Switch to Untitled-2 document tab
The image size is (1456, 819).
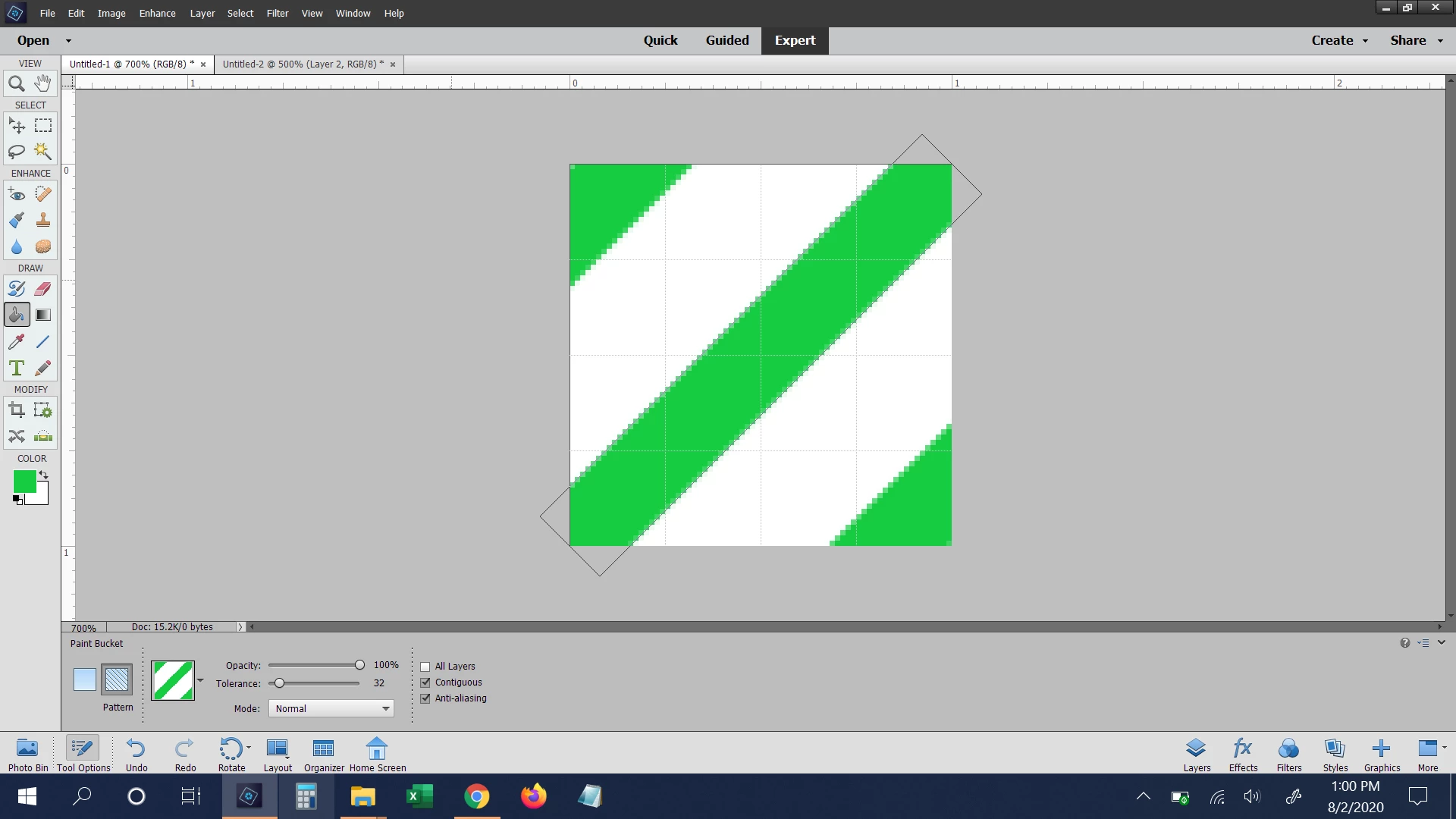(303, 64)
